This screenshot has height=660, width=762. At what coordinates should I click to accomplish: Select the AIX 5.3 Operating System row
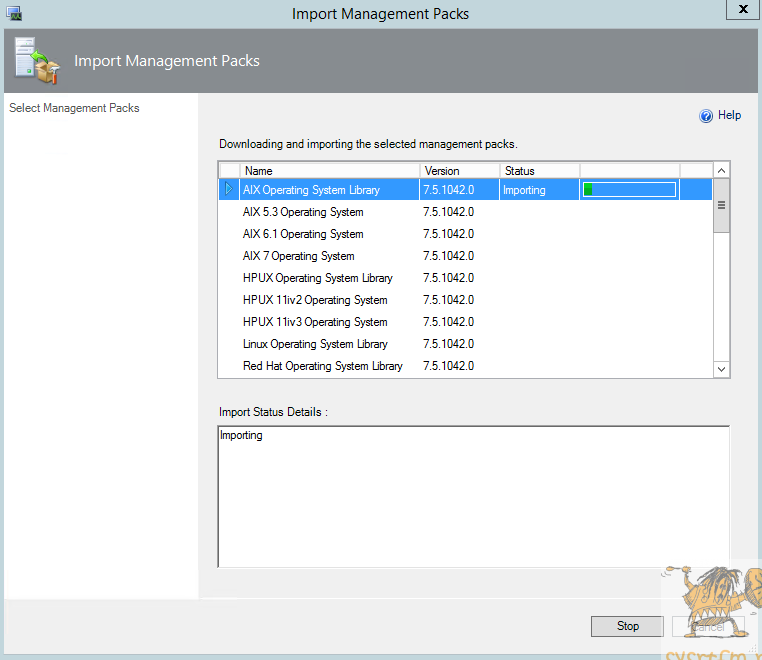[303, 212]
